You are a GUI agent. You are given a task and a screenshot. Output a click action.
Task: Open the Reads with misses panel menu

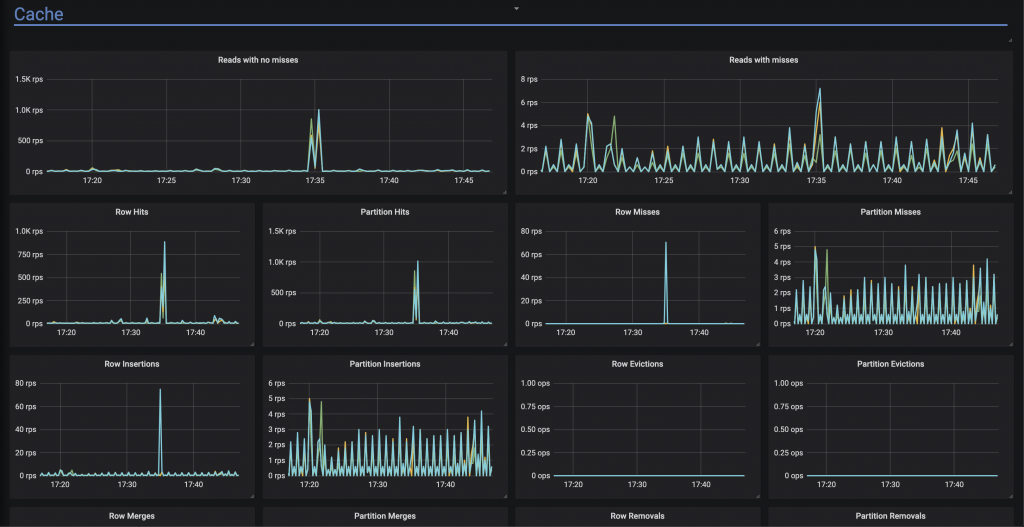(763, 60)
